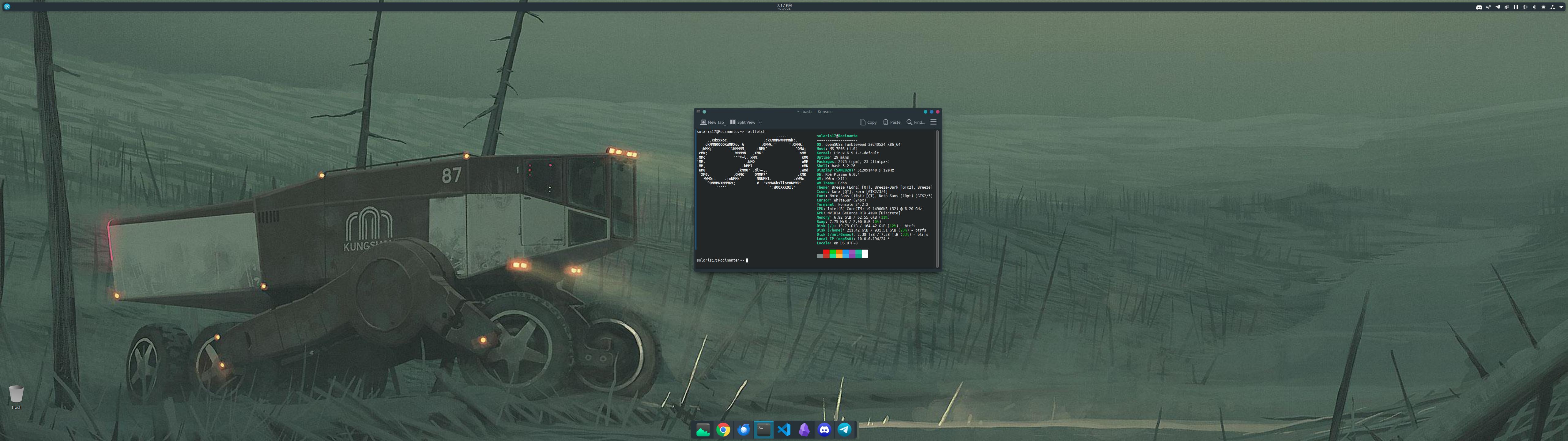Launch Google Chrome from the dock
This screenshot has width=1568, height=441.
(x=723, y=430)
